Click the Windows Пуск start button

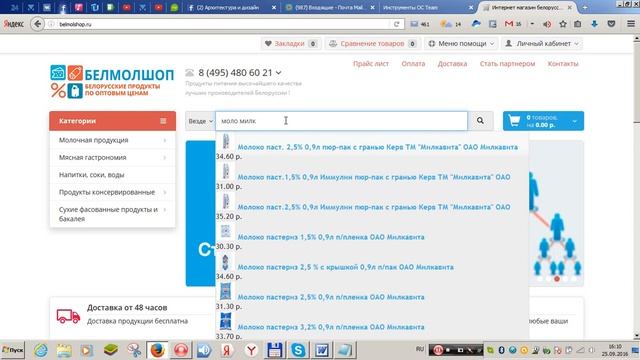(13, 350)
